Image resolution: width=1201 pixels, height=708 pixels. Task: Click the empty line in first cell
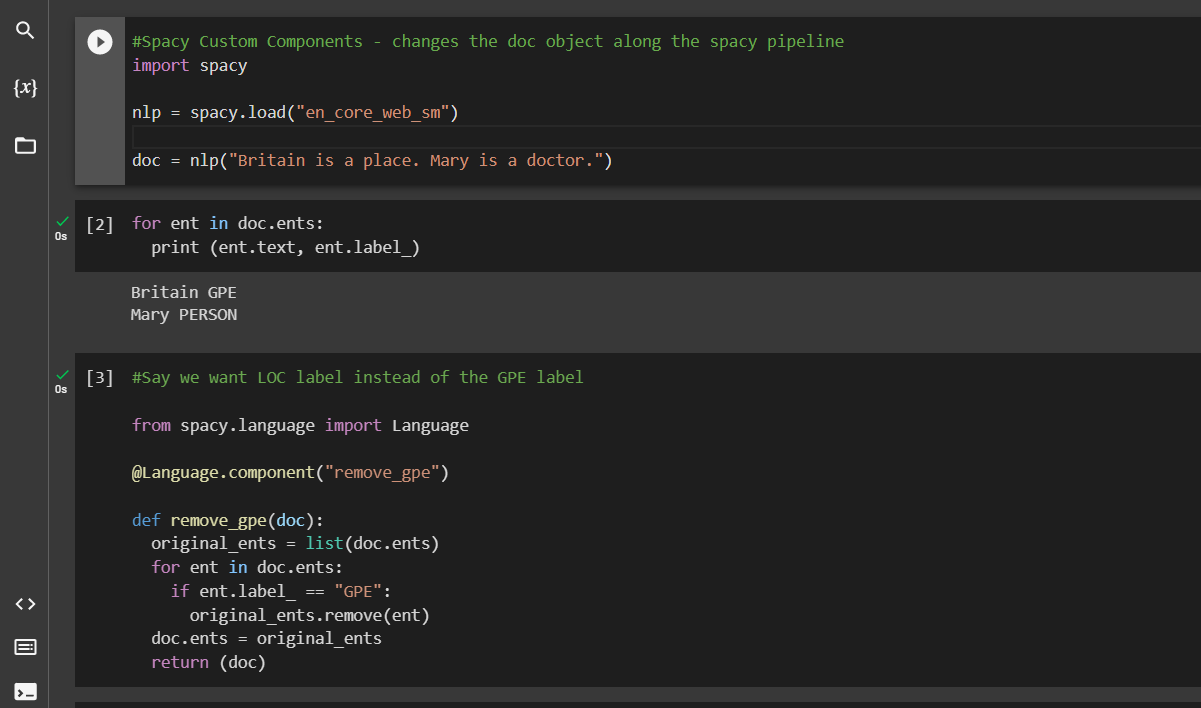pyautogui.click(x=665, y=137)
